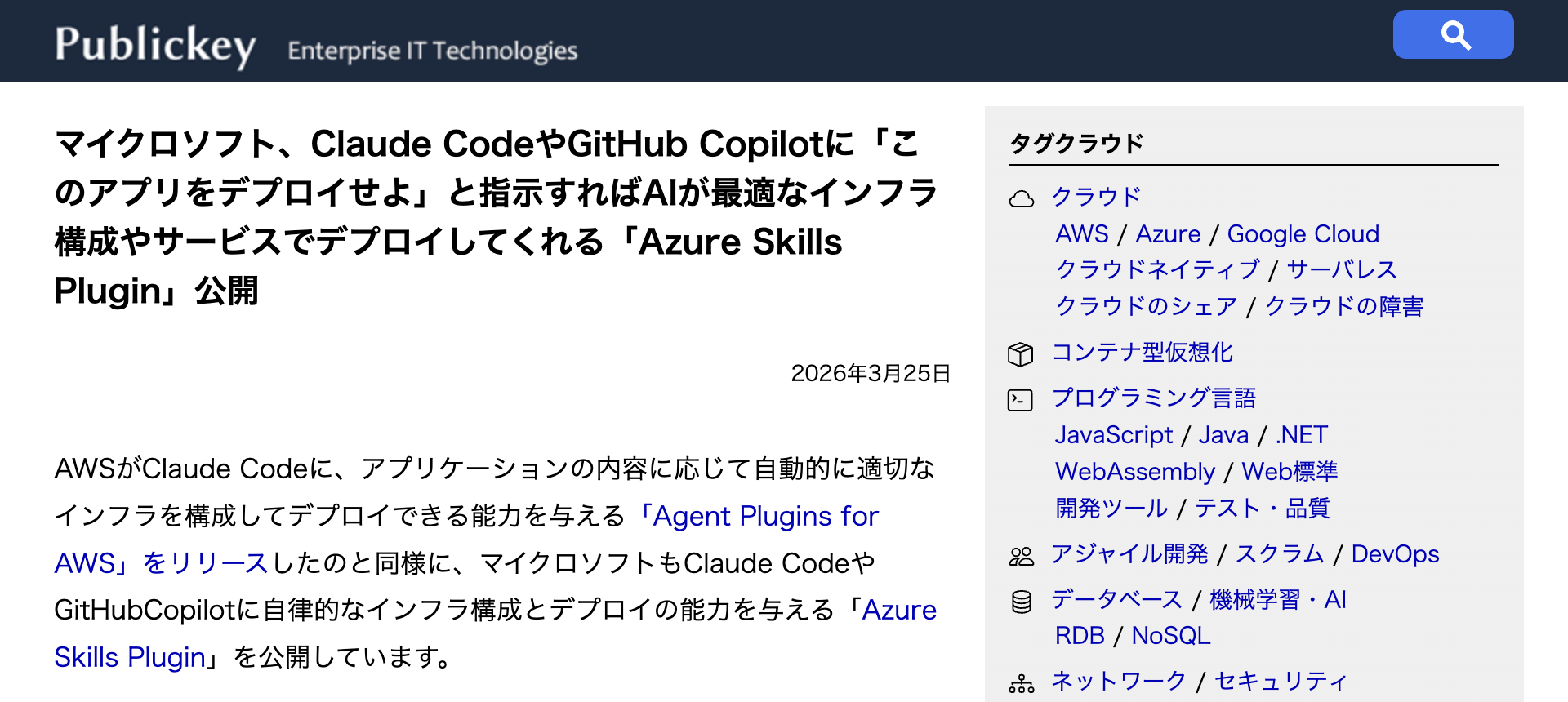Open the JavaScript tag link
The image size is (1568, 702).
coord(1113,435)
